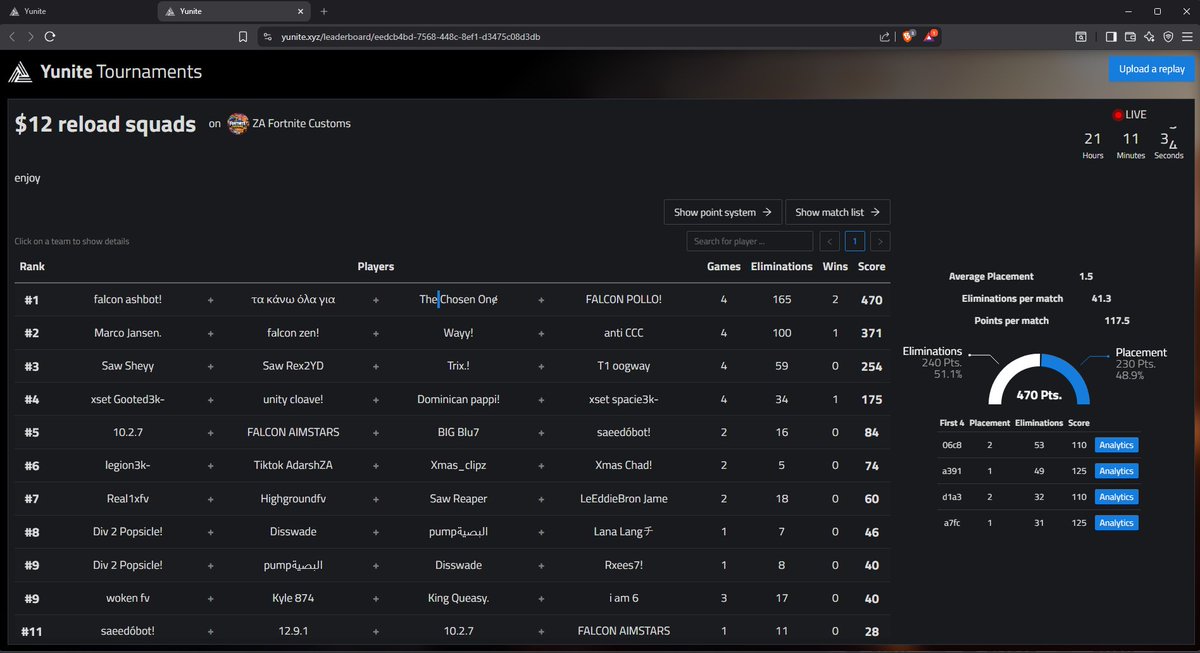Open Analytics for match d1a3
This screenshot has height=653, width=1200.
(1116, 497)
